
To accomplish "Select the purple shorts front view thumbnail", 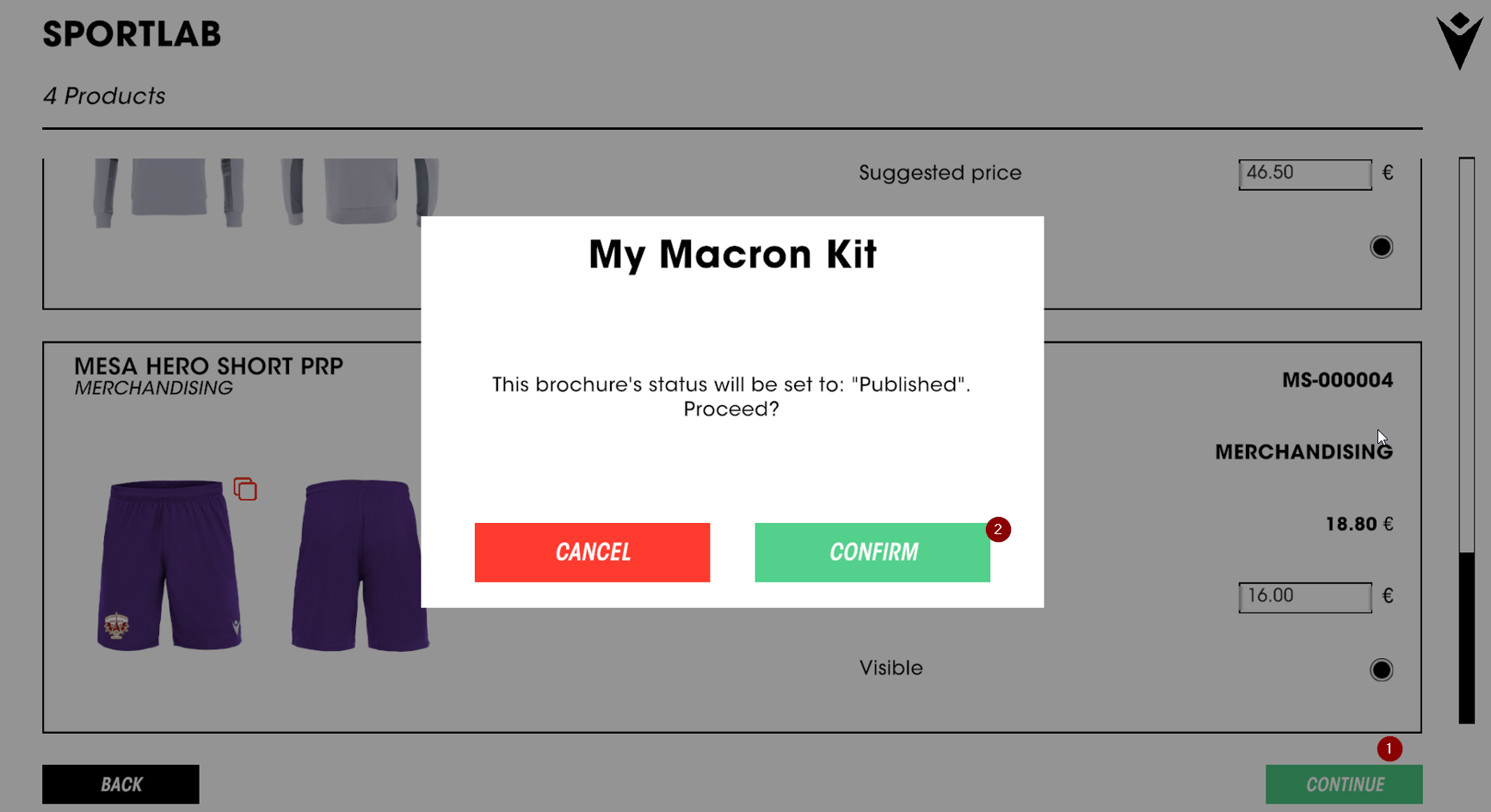I will tap(170, 565).
